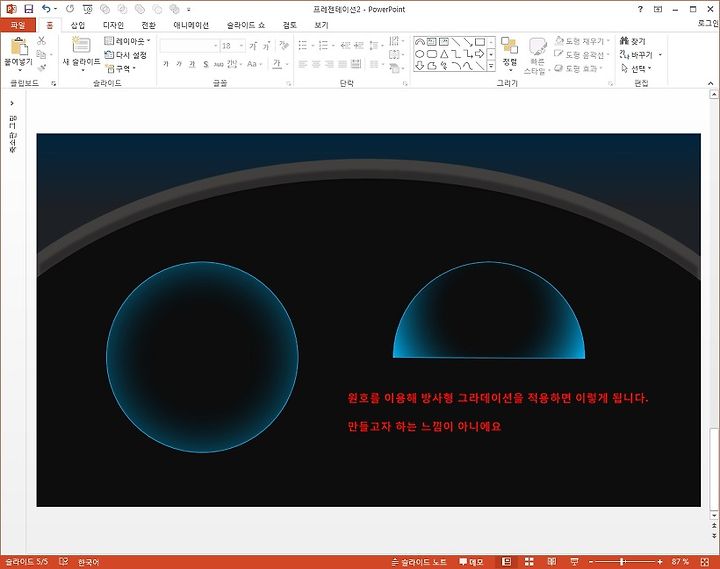Switch to 디자인 design tab
Image resolution: width=720 pixels, height=569 pixels.
point(113,25)
